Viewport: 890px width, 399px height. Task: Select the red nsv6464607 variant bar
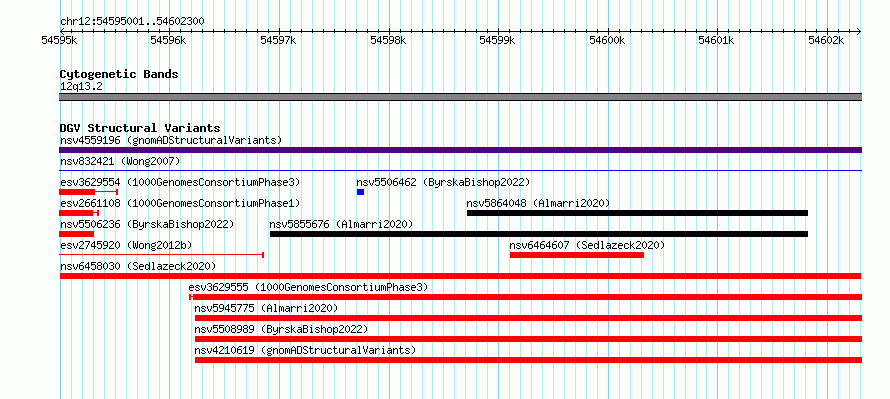coord(577,255)
